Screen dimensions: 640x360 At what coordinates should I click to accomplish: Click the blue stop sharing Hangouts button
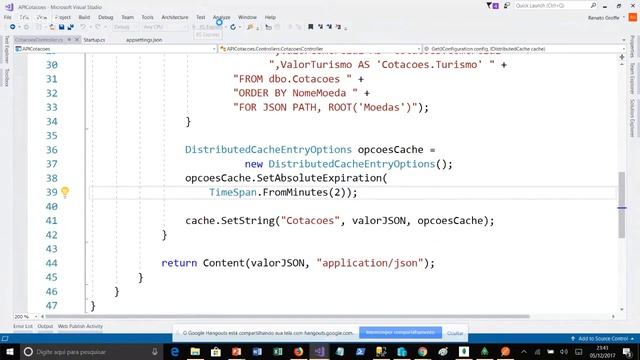(x=400, y=332)
